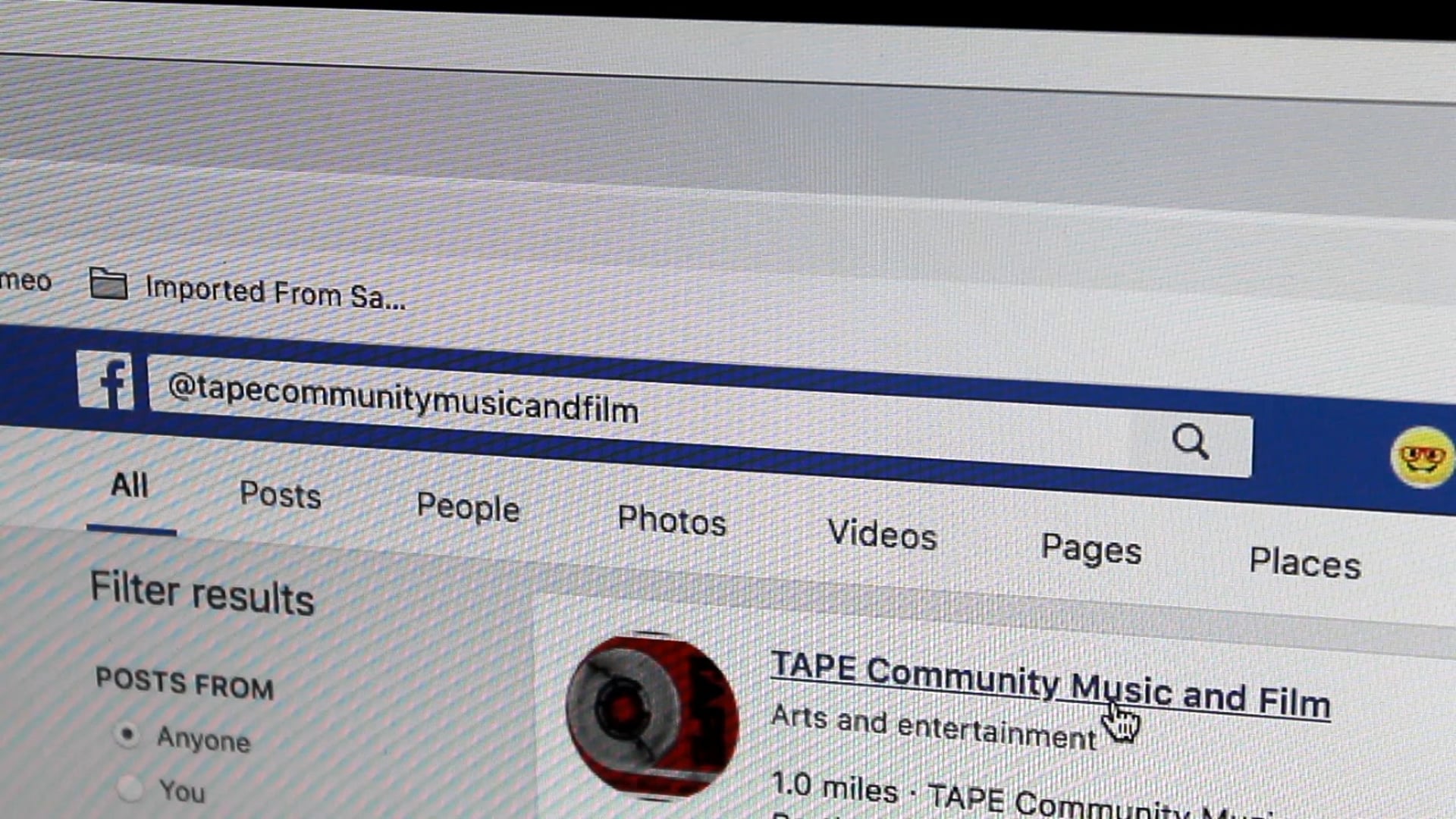Select the All results tab
Image resolution: width=1456 pixels, height=819 pixels.
[x=130, y=485]
